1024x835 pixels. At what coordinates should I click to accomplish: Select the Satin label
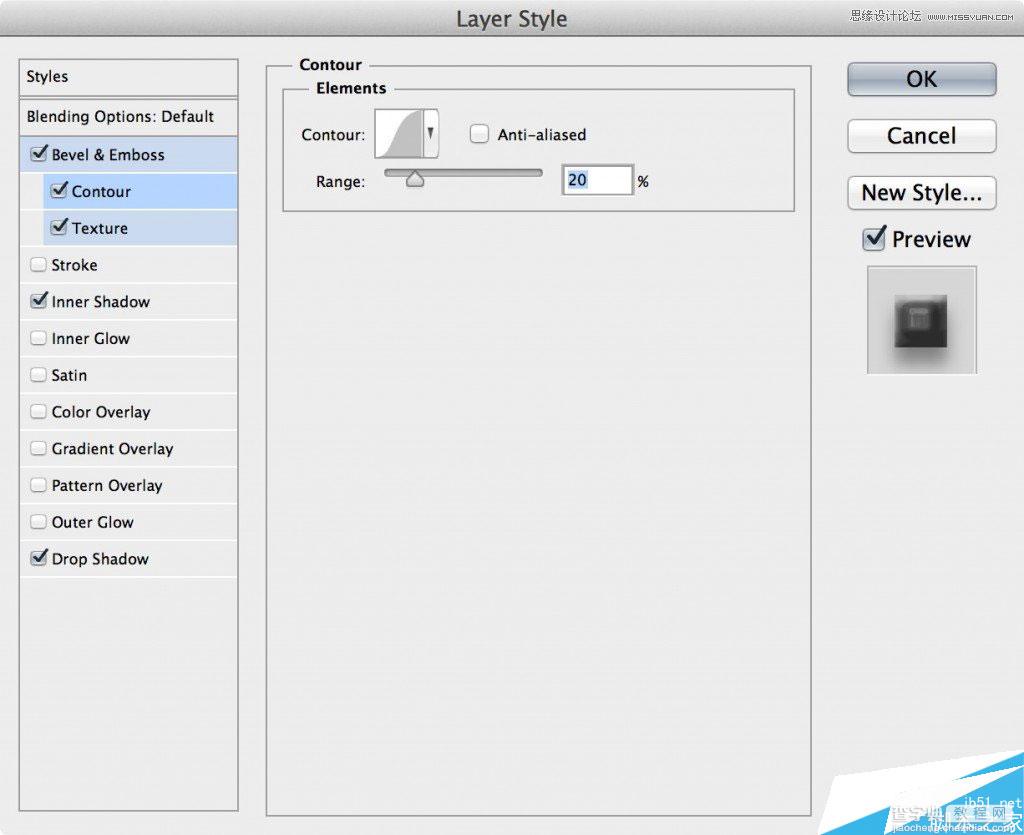69,375
